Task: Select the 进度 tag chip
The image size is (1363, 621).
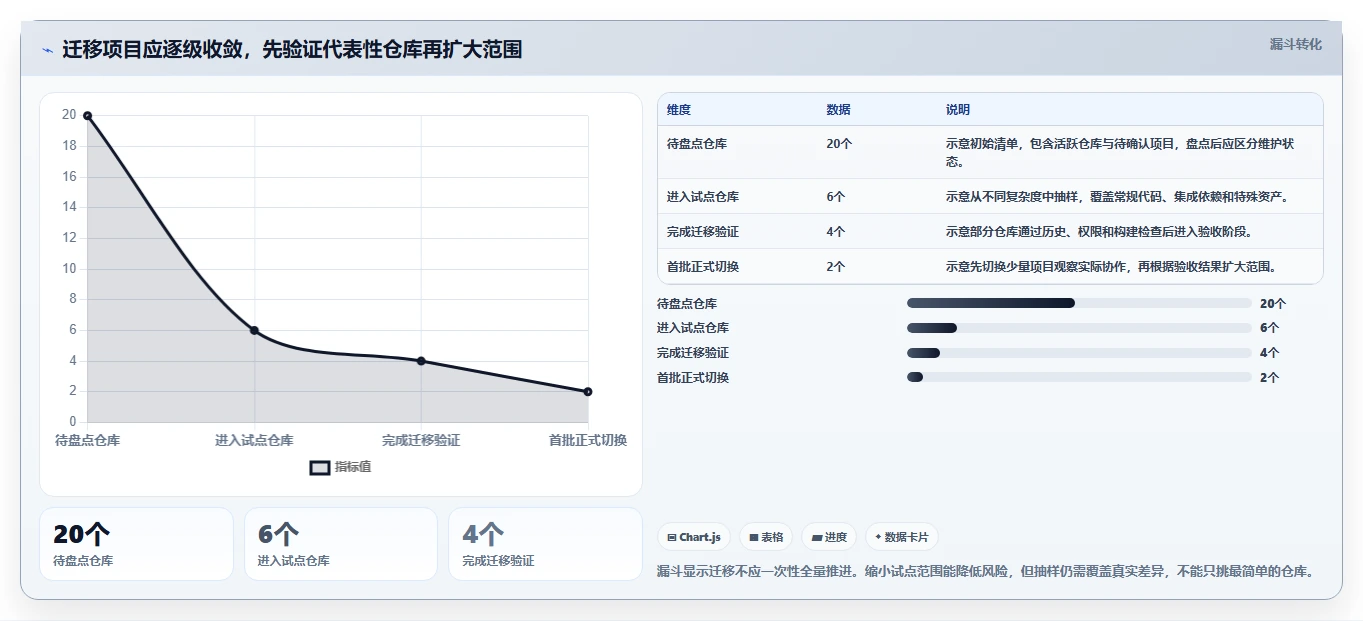Action: (x=829, y=537)
